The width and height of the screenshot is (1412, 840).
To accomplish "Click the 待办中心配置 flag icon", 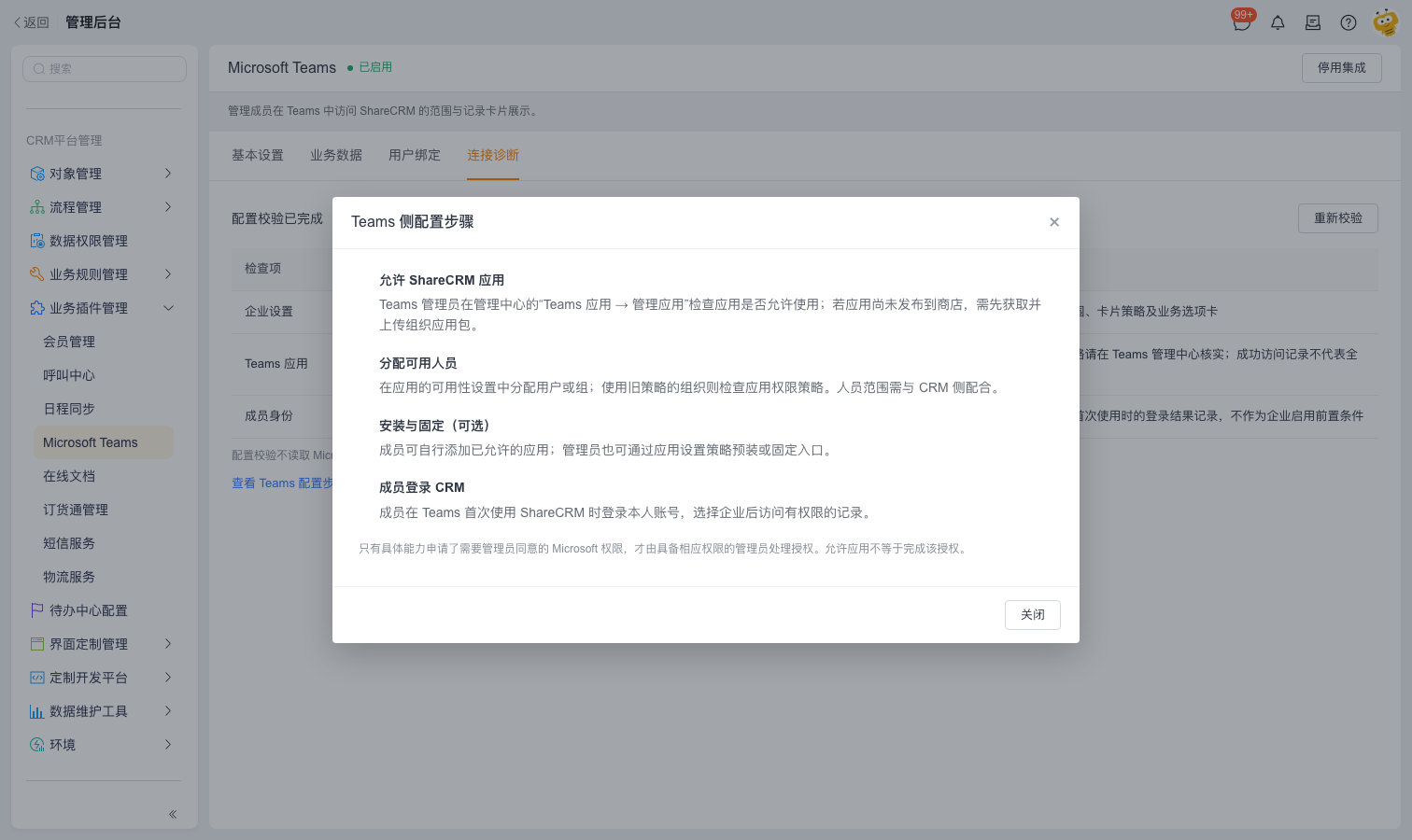I will (37, 610).
